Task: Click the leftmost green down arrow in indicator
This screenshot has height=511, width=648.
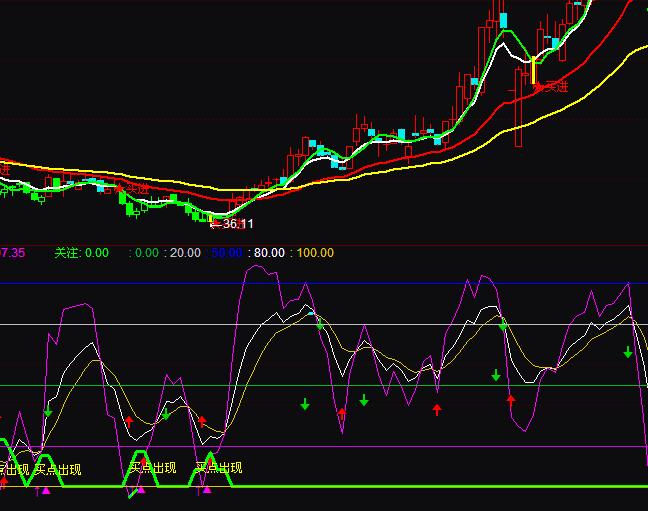Action: click(47, 411)
